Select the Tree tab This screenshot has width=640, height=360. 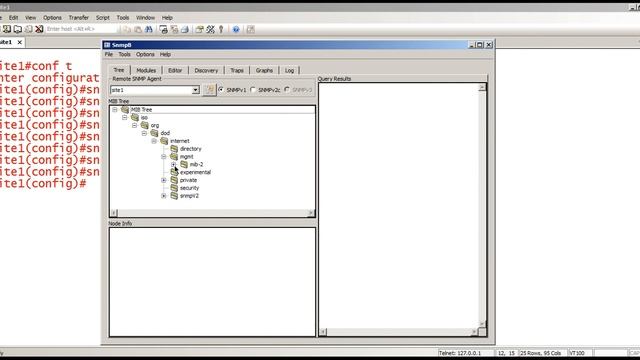pos(119,70)
